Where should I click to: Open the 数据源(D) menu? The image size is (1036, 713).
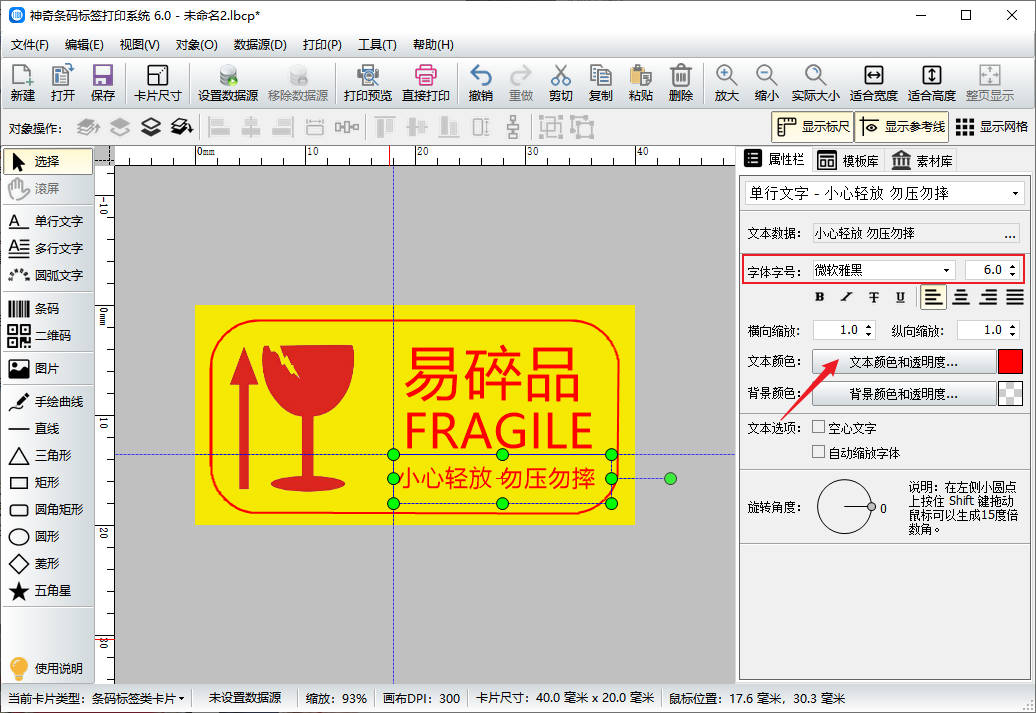coord(260,45)
